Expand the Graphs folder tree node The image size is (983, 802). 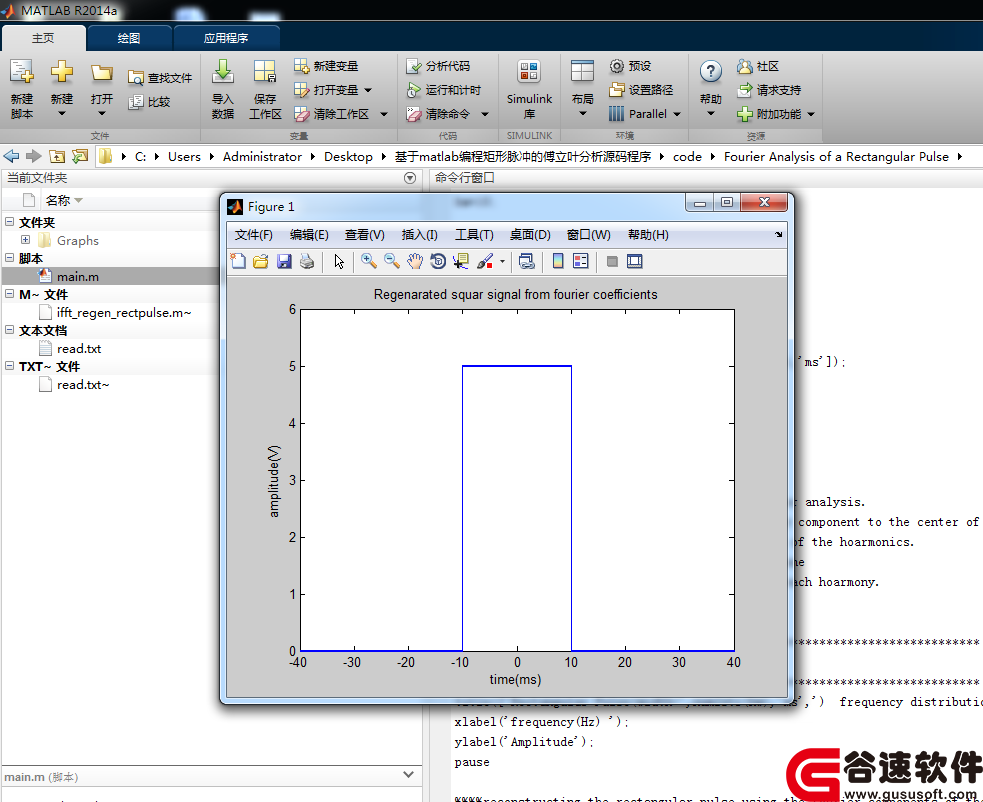click(25, 240)
